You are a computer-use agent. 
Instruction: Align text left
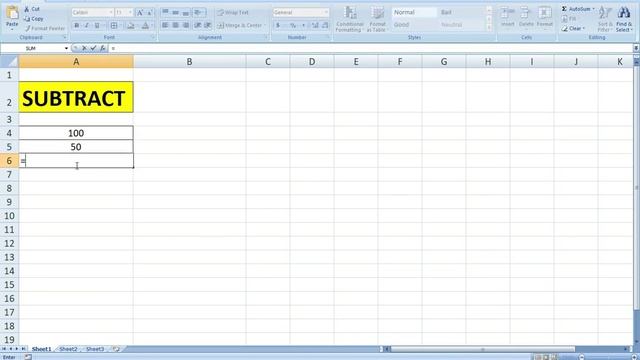165,25
